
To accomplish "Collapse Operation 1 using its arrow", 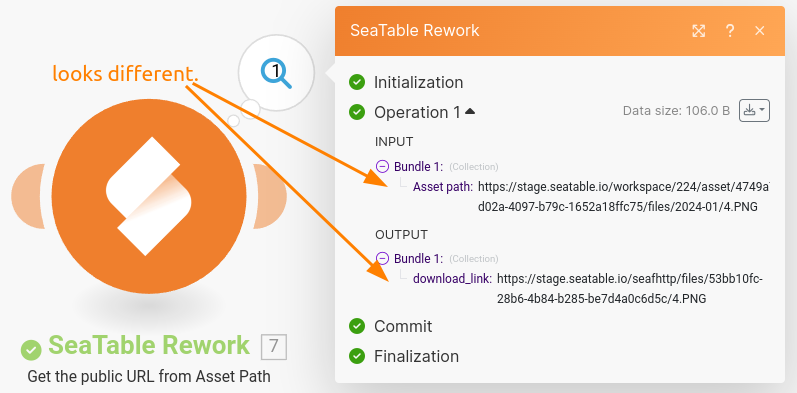I will click(470, 111).
